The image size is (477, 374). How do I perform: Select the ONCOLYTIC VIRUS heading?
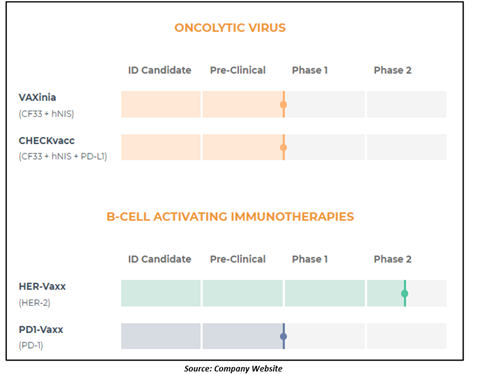[x=230, y=28]
